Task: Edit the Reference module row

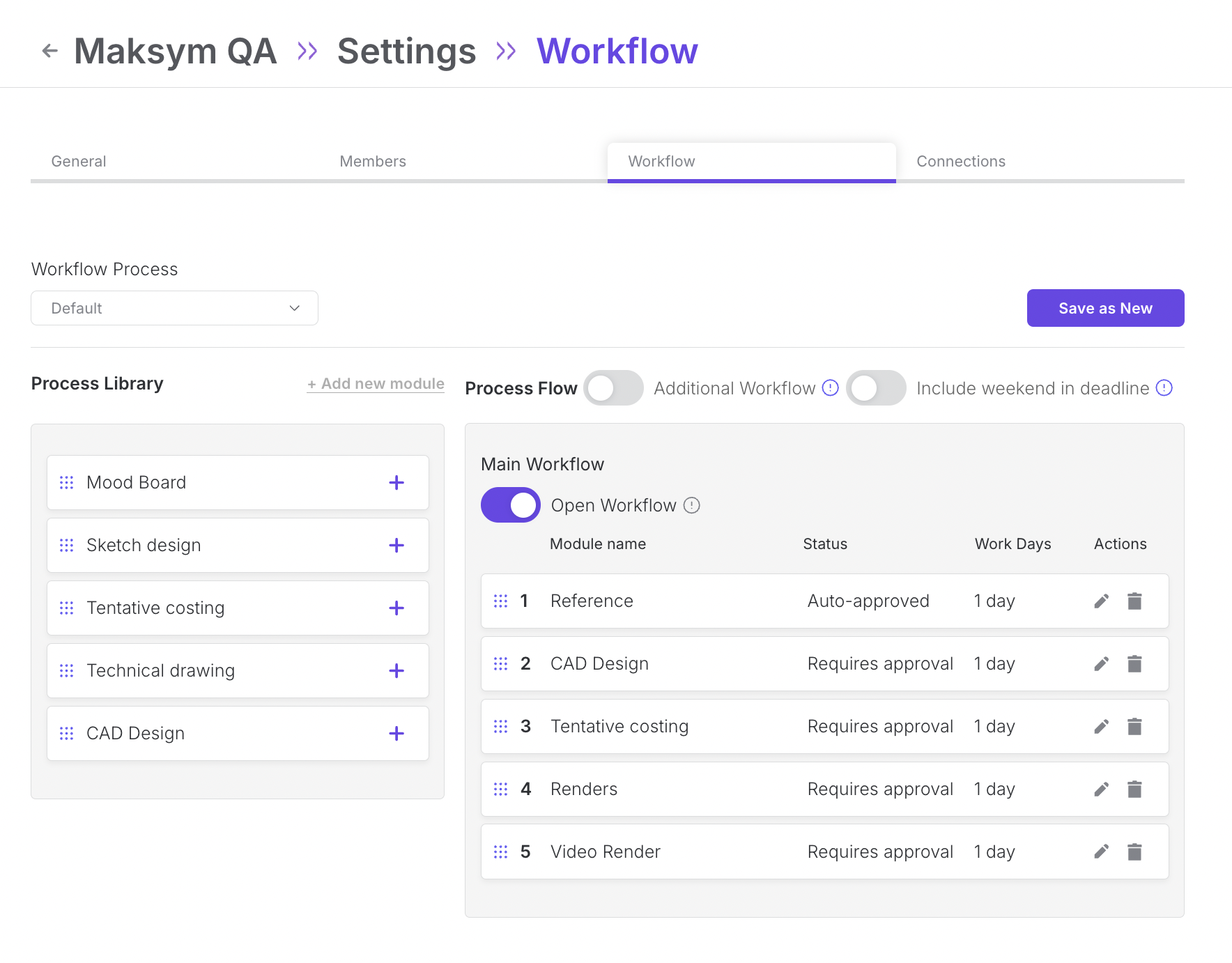Action: pos(1101,601)
